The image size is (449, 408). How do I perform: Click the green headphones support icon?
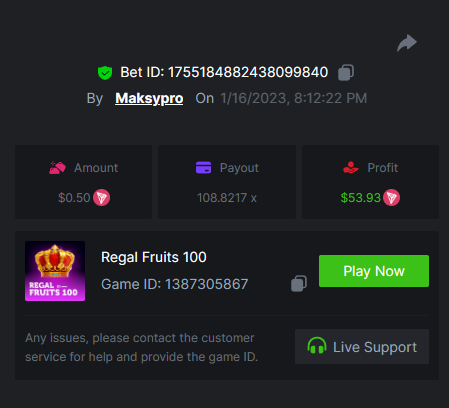point(317,346)
